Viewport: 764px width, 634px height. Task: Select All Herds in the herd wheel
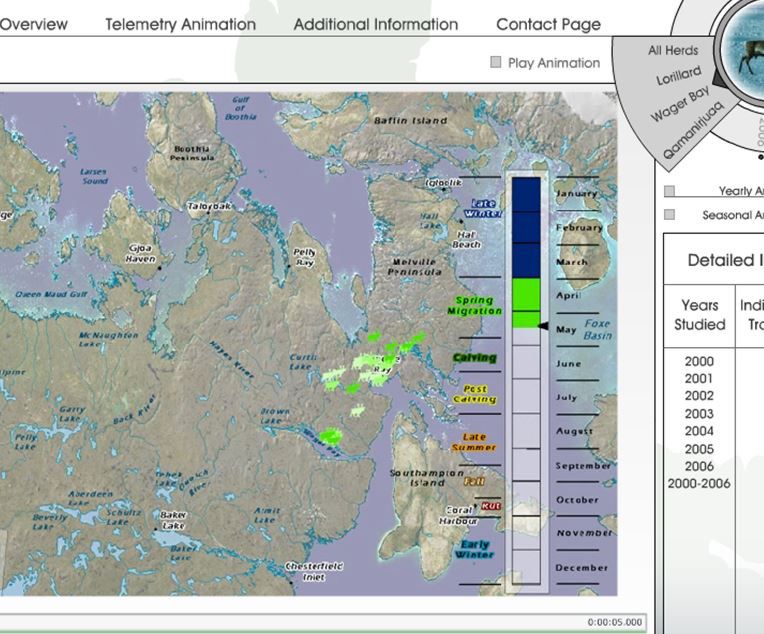tap(673, 50)
